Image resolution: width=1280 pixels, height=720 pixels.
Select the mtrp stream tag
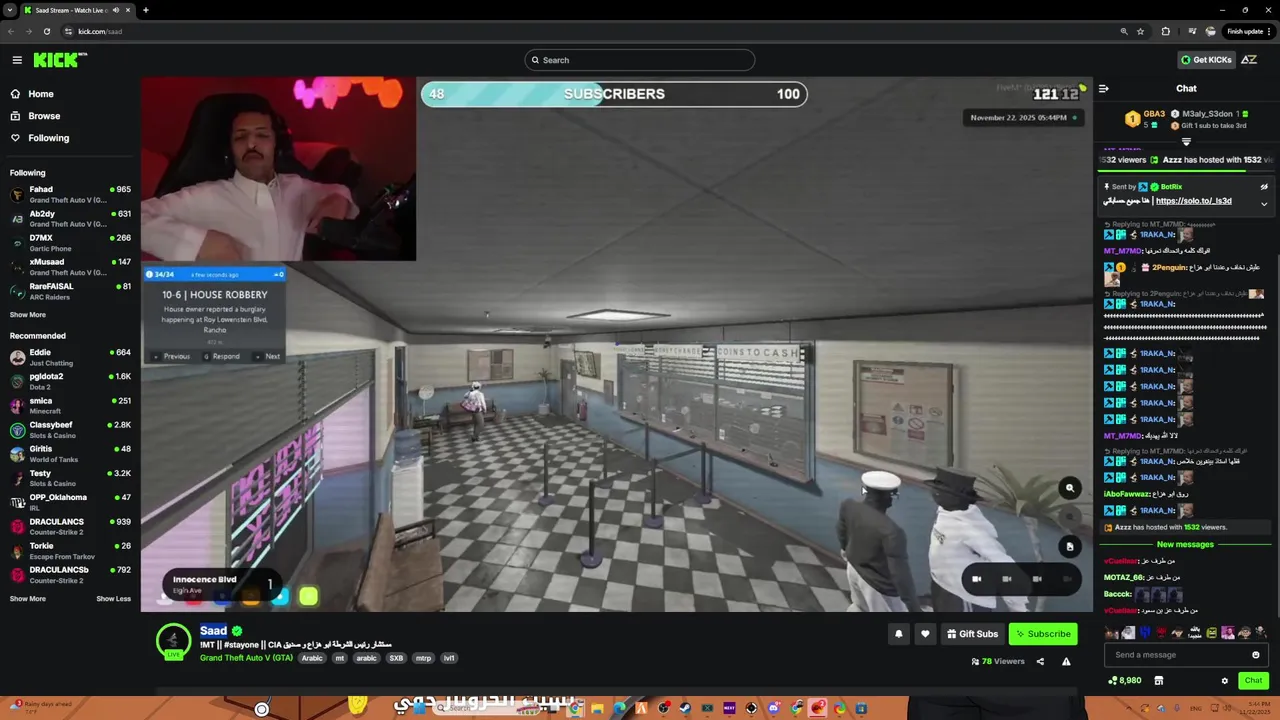pyautogui.click(x=423, y=658)
